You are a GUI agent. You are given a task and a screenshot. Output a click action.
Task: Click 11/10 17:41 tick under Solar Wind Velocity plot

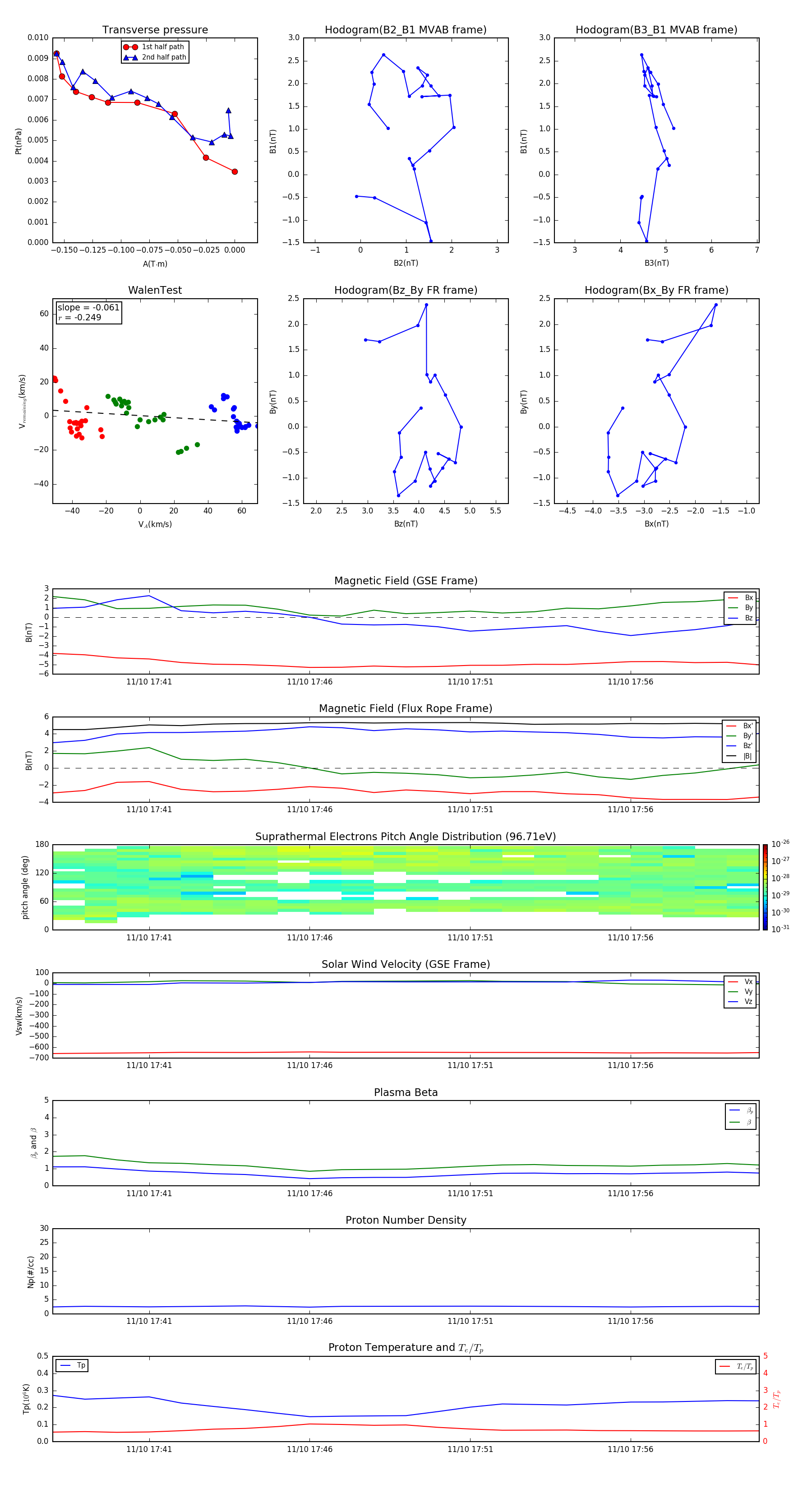[x=149, y=1065]
